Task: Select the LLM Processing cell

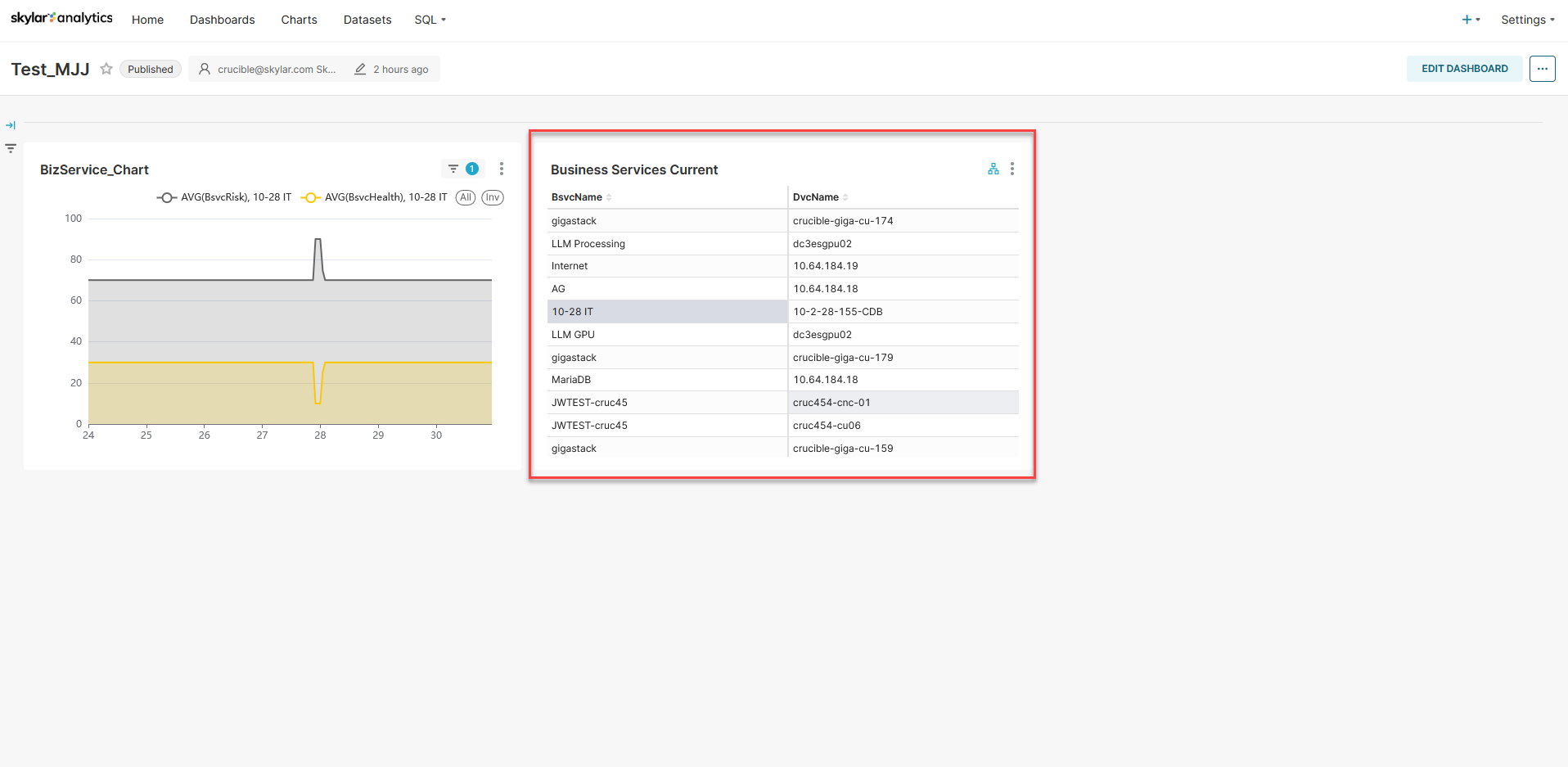Action: [667, 244]
